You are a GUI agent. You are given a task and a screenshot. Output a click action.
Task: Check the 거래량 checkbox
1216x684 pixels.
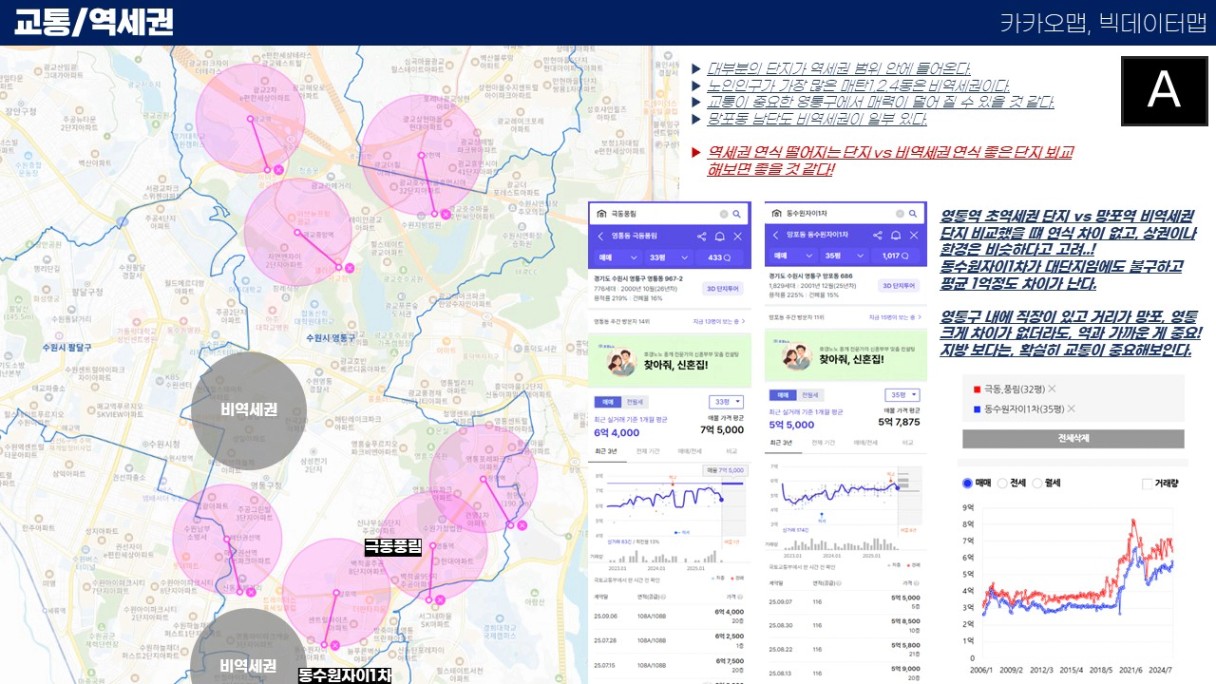coord(1148,484)
